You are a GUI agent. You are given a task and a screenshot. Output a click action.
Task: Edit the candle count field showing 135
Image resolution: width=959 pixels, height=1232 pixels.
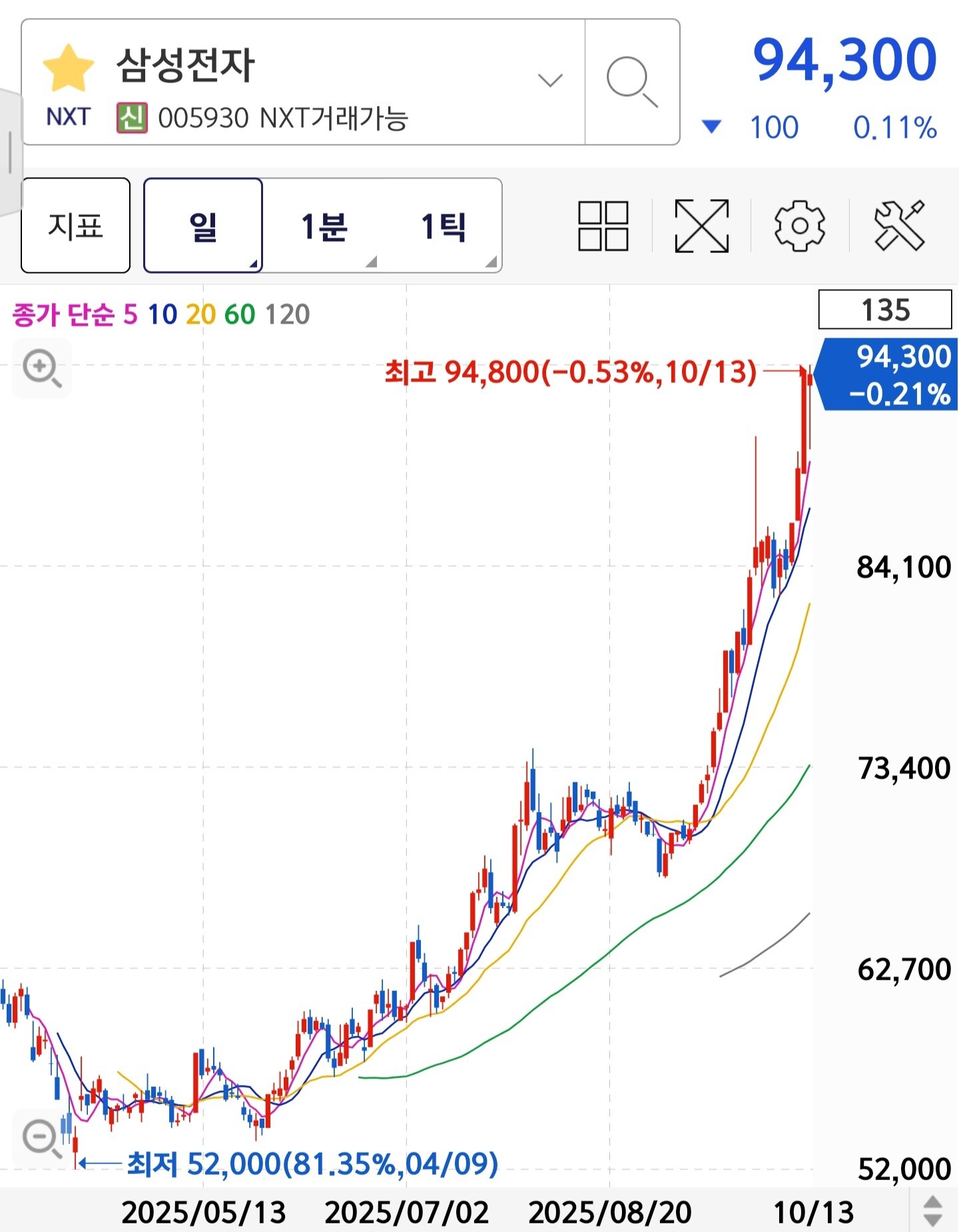885,310
